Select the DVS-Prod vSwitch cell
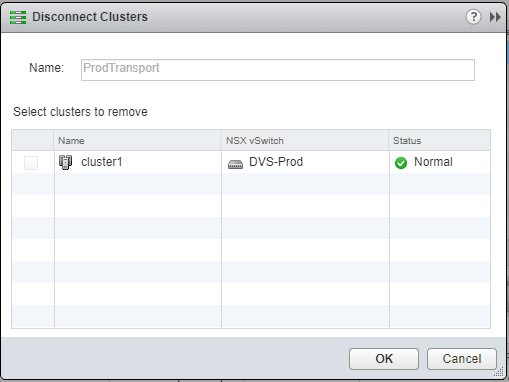Image resolution: width=509 pixels, height=382 pixels. 305,162
